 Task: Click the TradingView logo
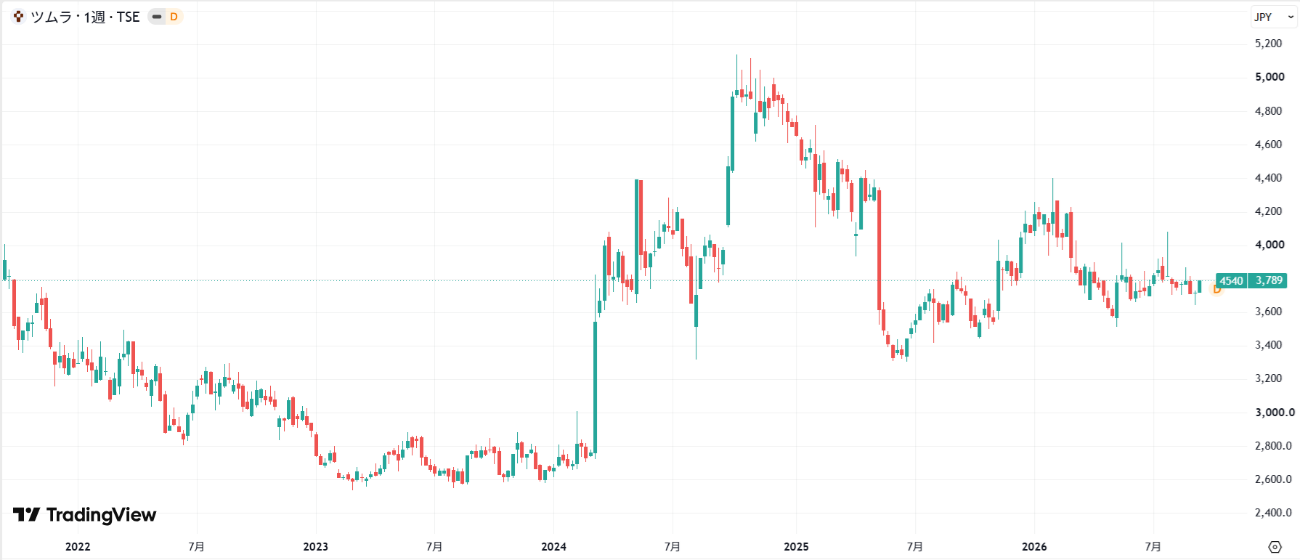(84, 515)
